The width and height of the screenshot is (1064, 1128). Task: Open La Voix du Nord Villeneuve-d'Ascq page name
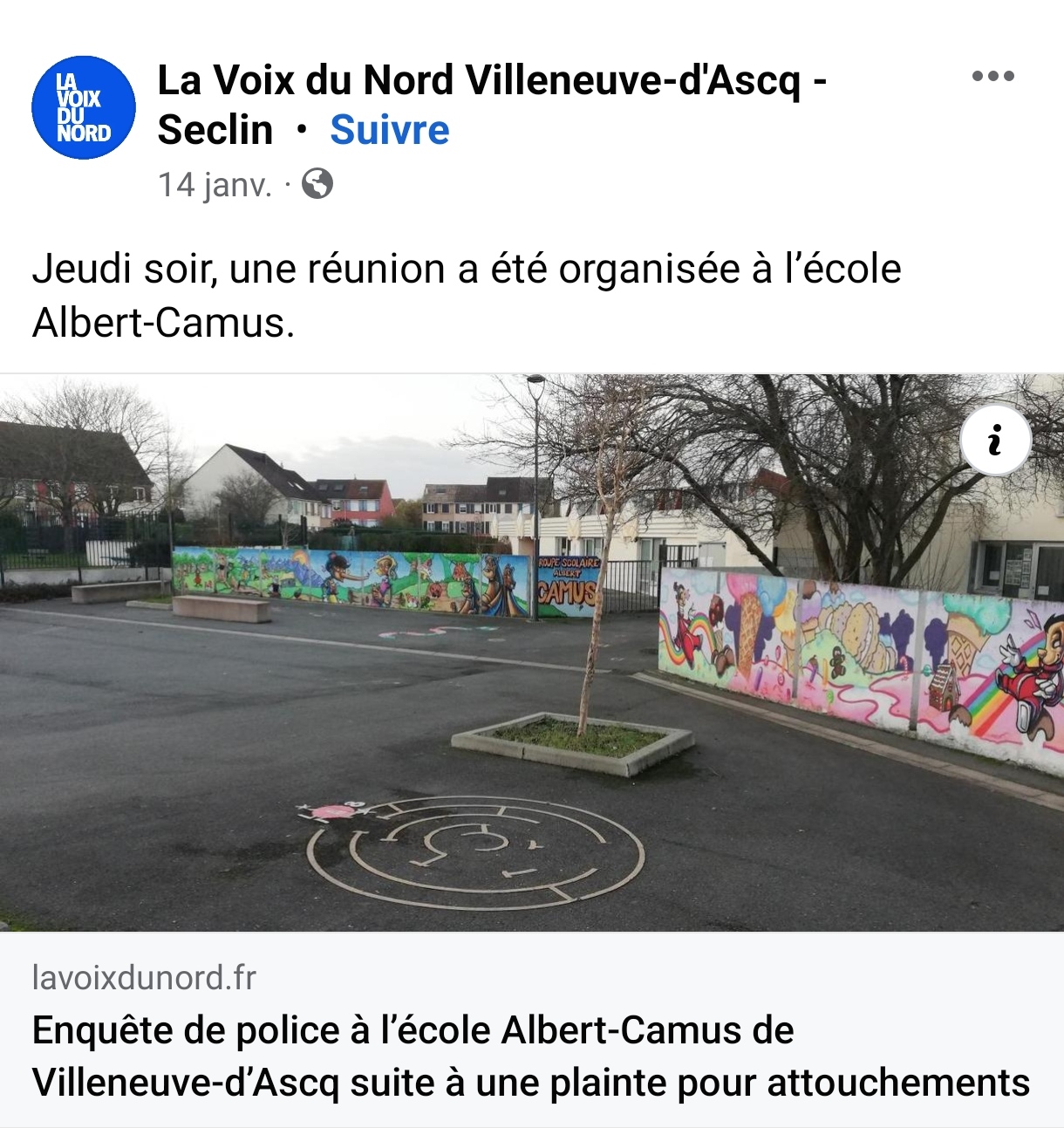492,80
